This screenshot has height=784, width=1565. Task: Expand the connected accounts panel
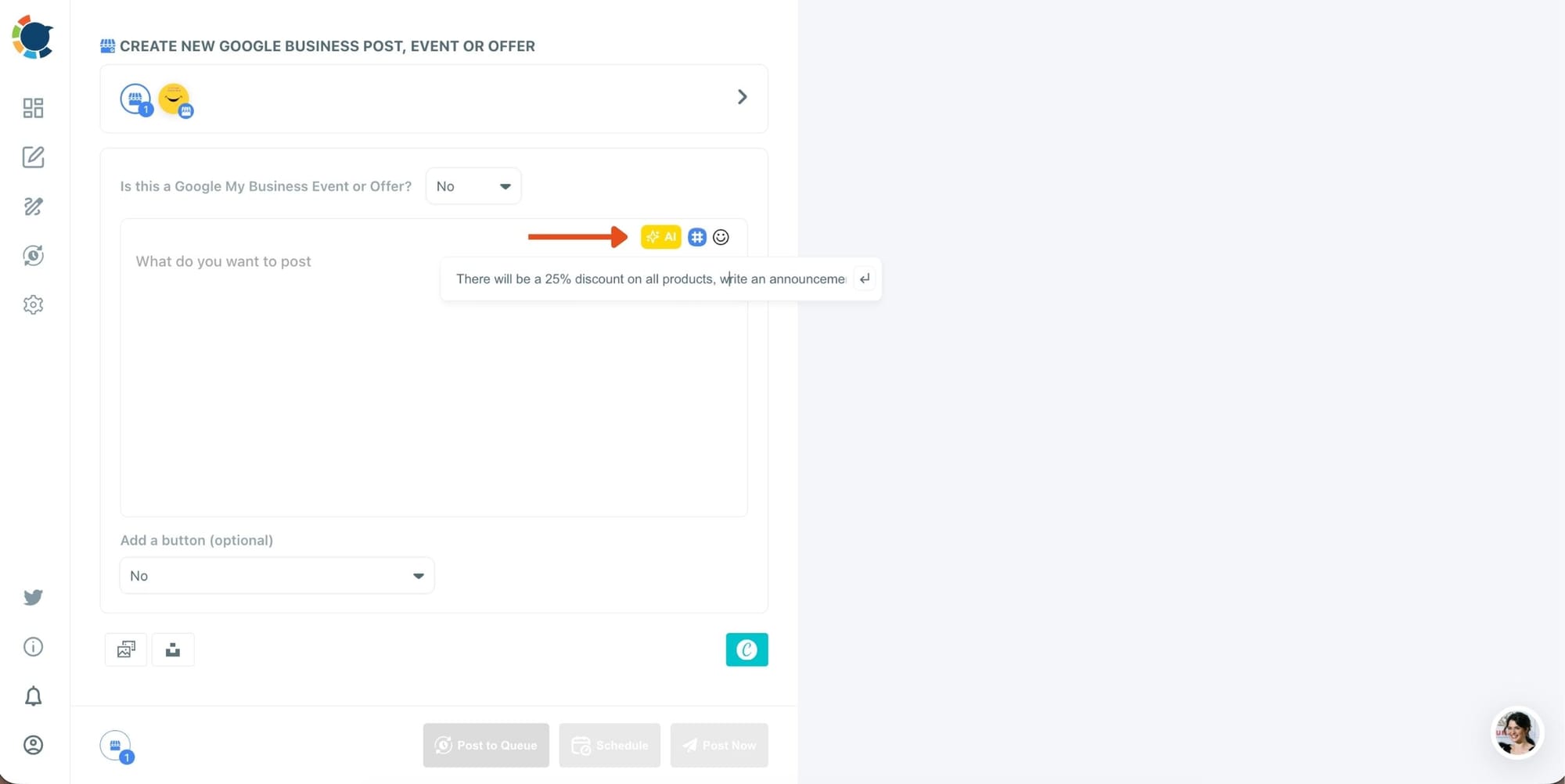[x=742, y=96]
